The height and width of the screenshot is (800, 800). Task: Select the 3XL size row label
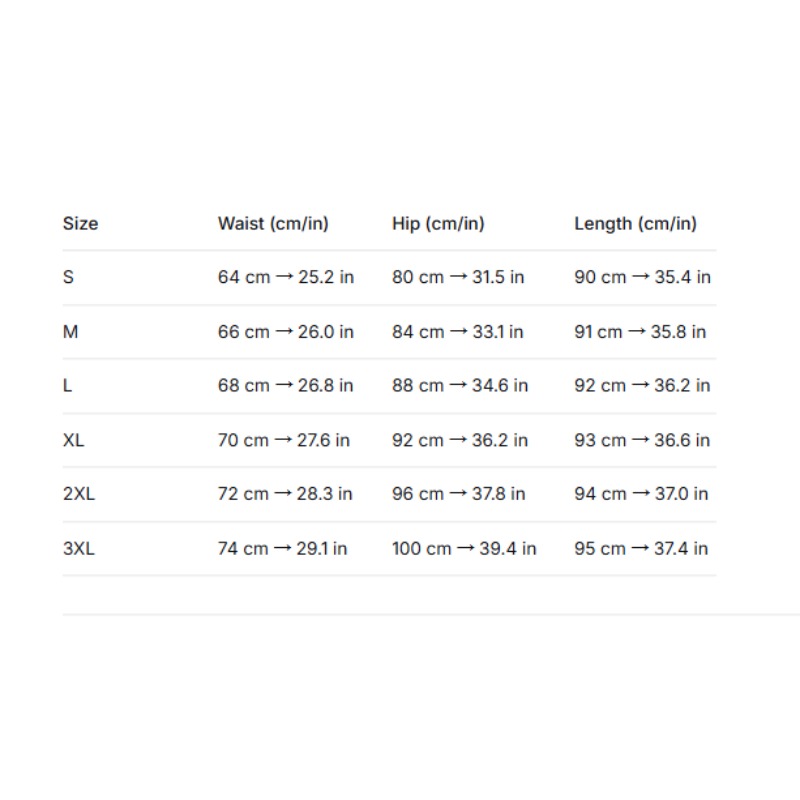pos(79,548)
